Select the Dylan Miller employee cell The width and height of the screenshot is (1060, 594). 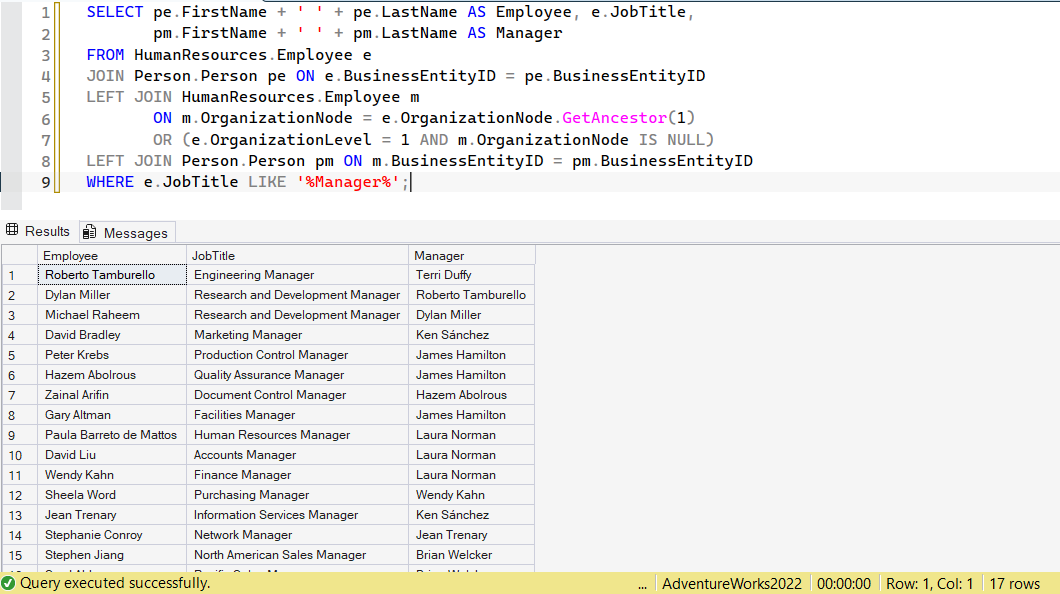(x=112, y=295)
